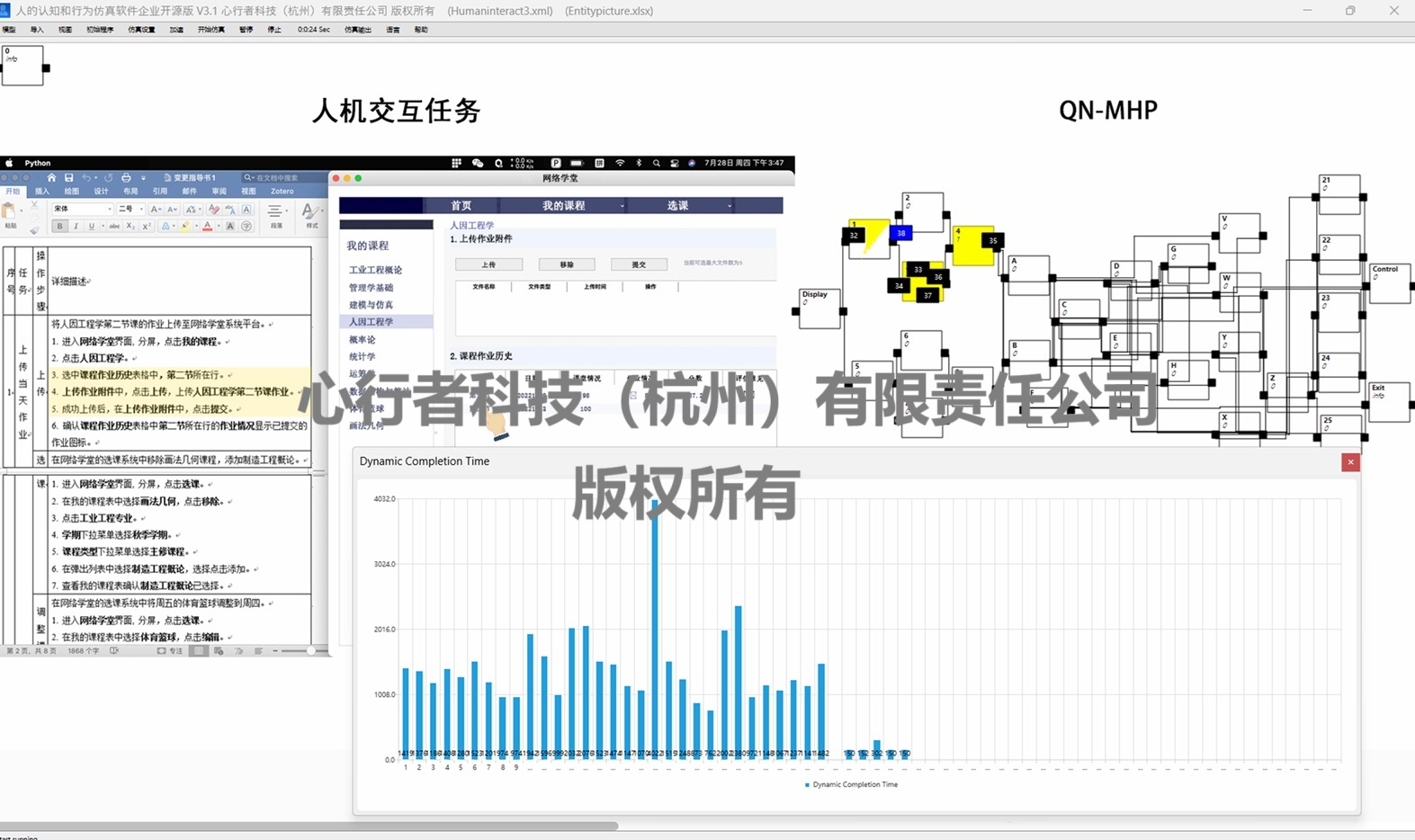This screenshot has height=840, width=1415.
Task: Click the Word Home icon
Action: pyautogui.click(x=51, y=178)
